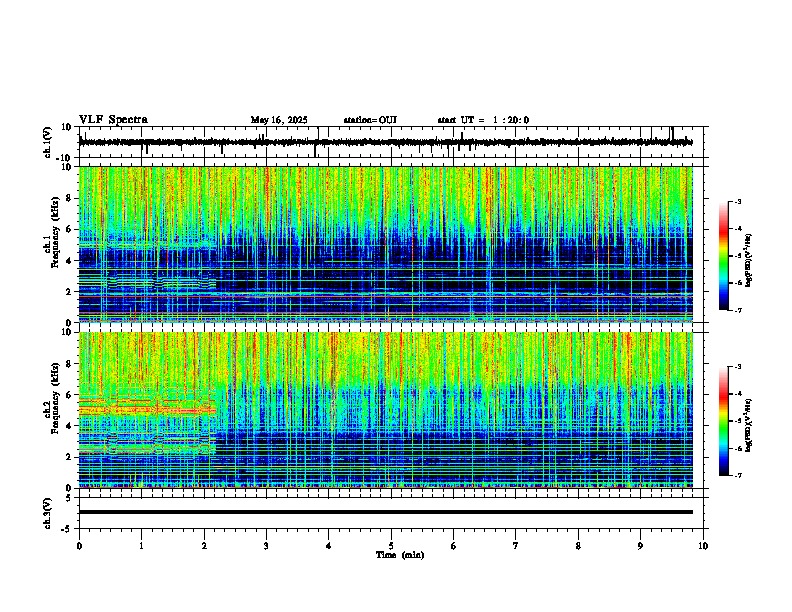Click the 'start UT = 1 :20: 0' text
Screen dimensions: 792x612
pos(483,120)
